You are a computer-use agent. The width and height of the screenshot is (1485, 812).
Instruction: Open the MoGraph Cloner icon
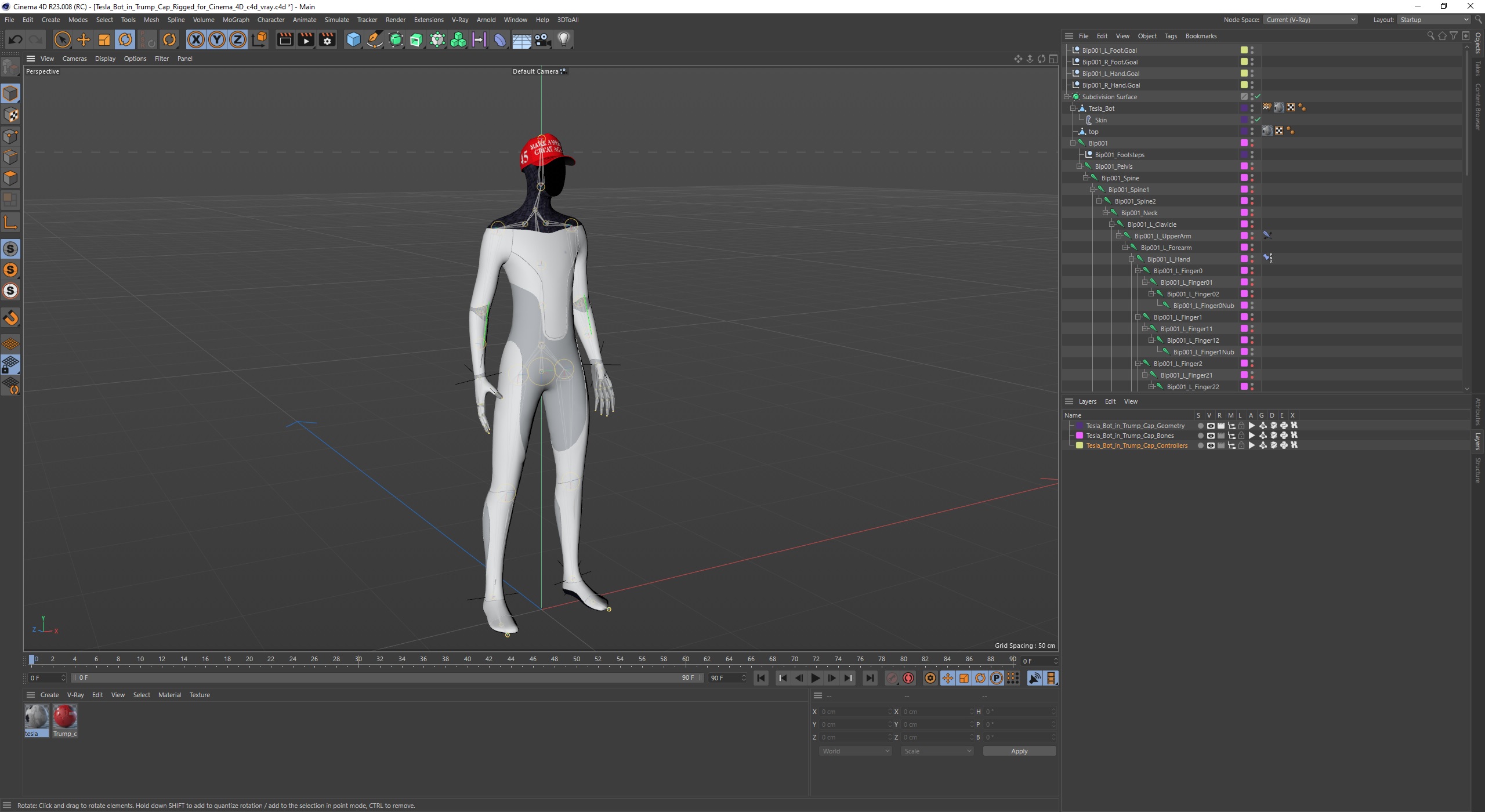[458, 39]
